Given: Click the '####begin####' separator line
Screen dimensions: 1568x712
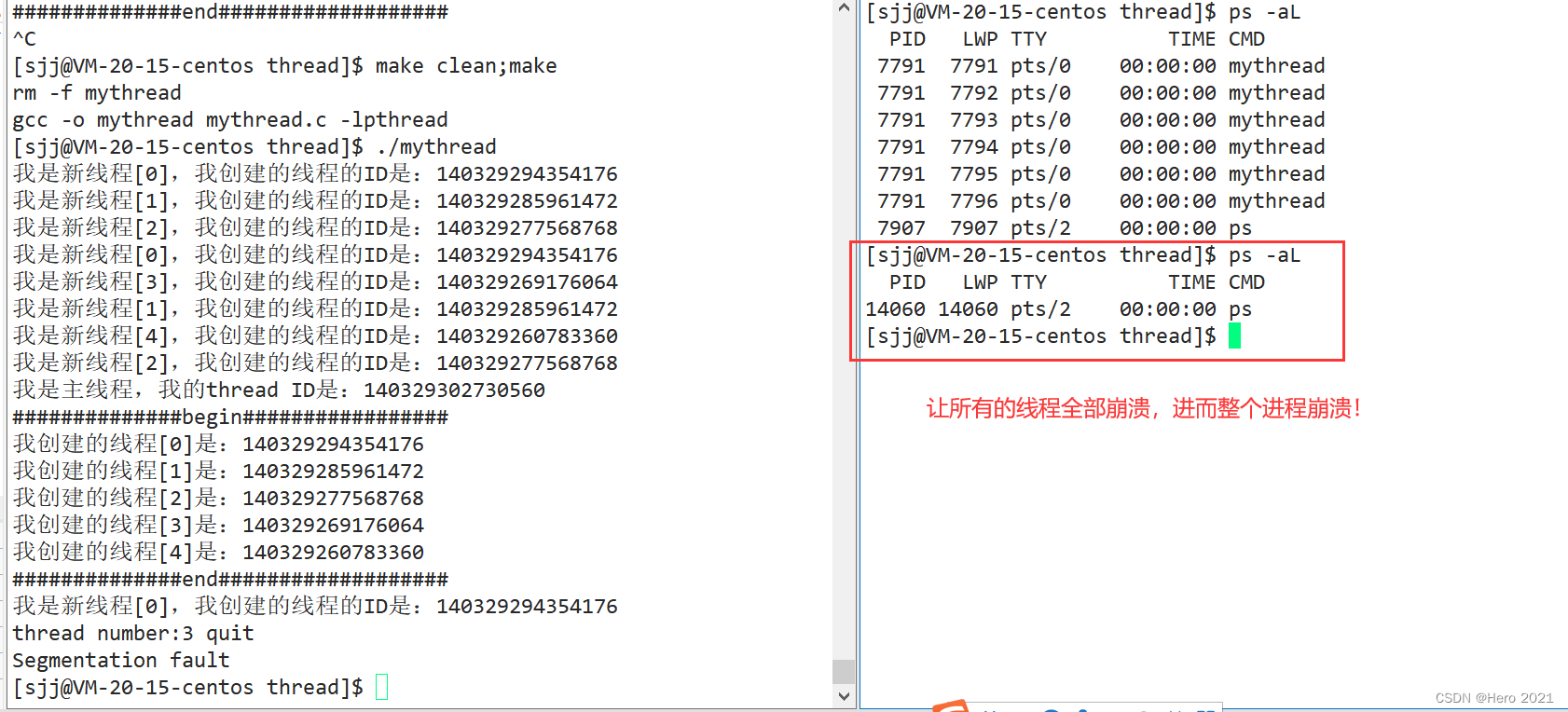Looking at the screenshot, I should point(230,418).
